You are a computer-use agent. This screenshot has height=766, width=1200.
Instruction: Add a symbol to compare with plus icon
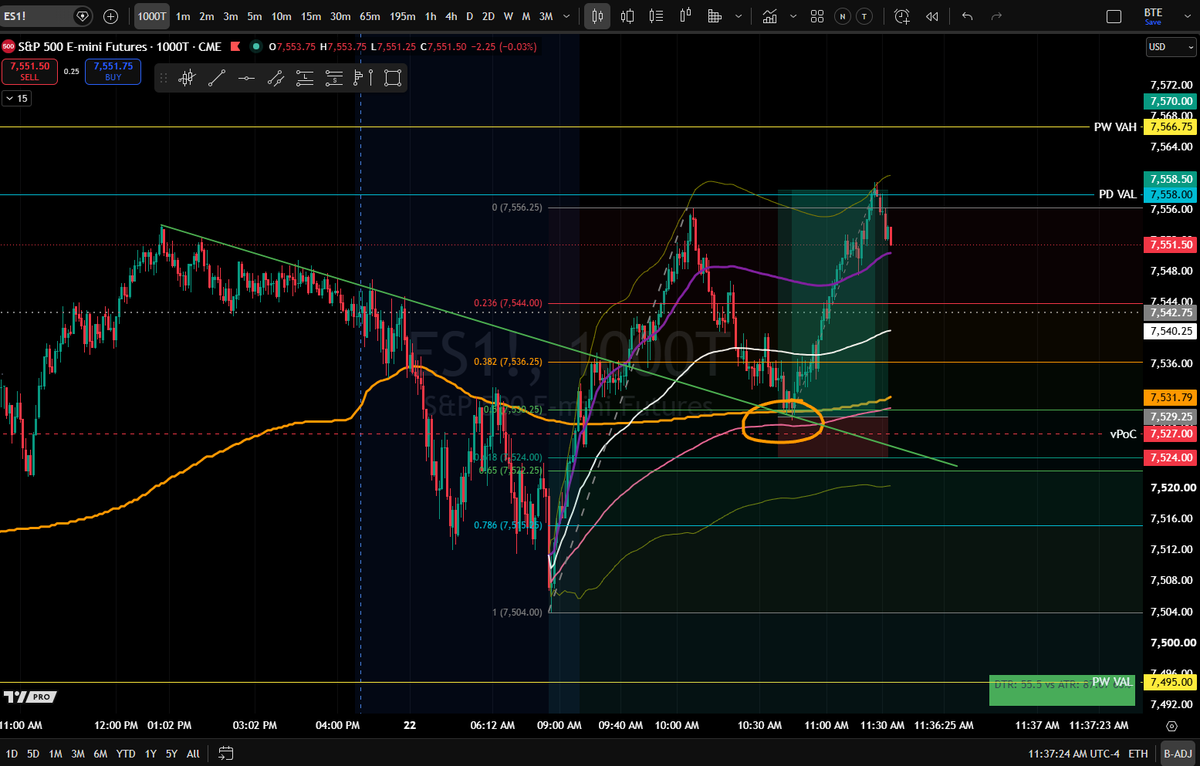110,16
